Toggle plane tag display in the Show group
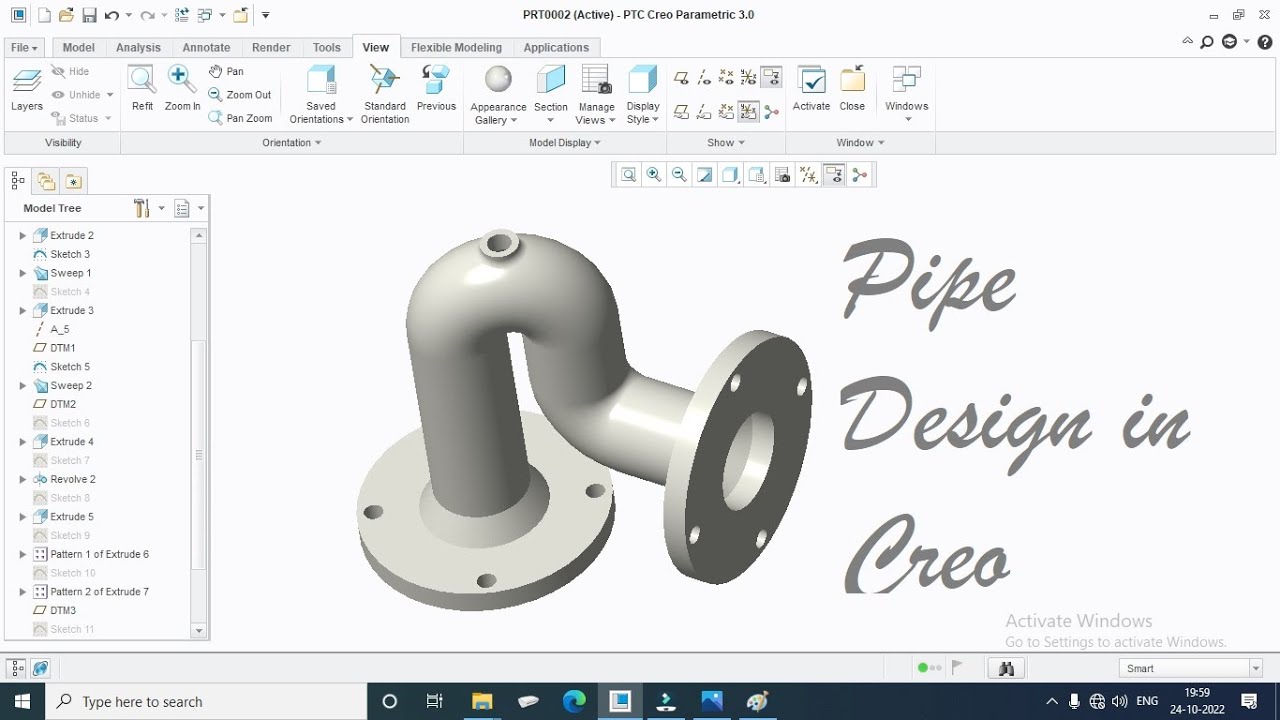1280x720 pixels. point(681,112)
